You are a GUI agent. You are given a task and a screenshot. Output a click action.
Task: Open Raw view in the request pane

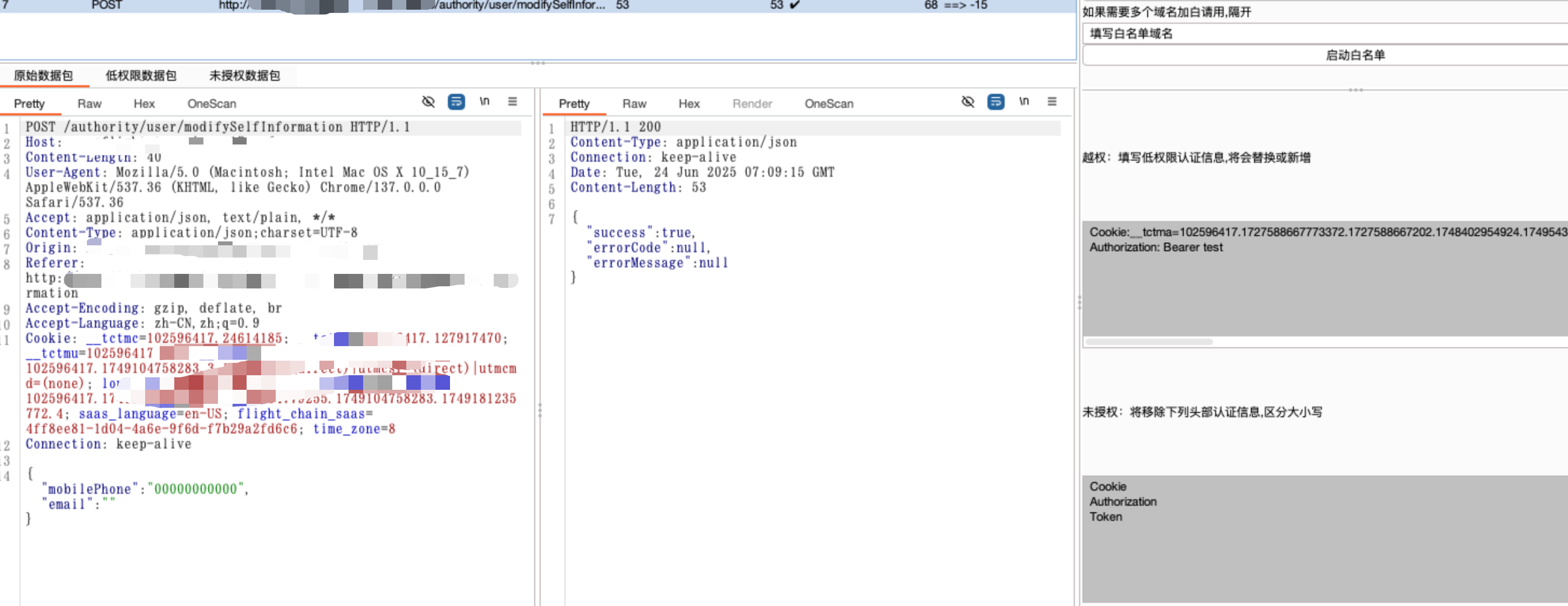90,104
